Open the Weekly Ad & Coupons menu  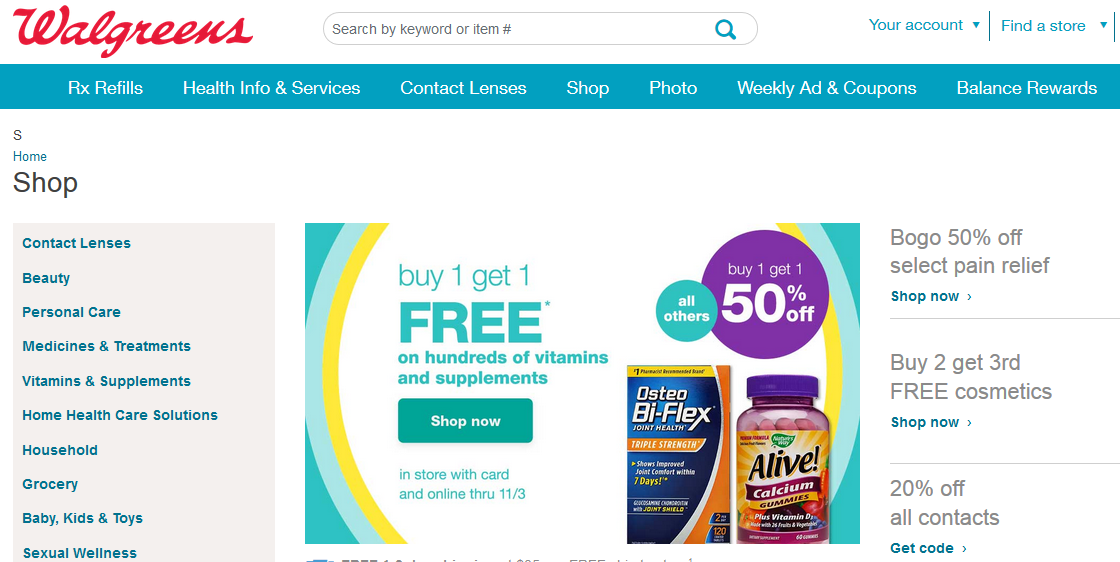pyautogui.click(x=826, y=88)
